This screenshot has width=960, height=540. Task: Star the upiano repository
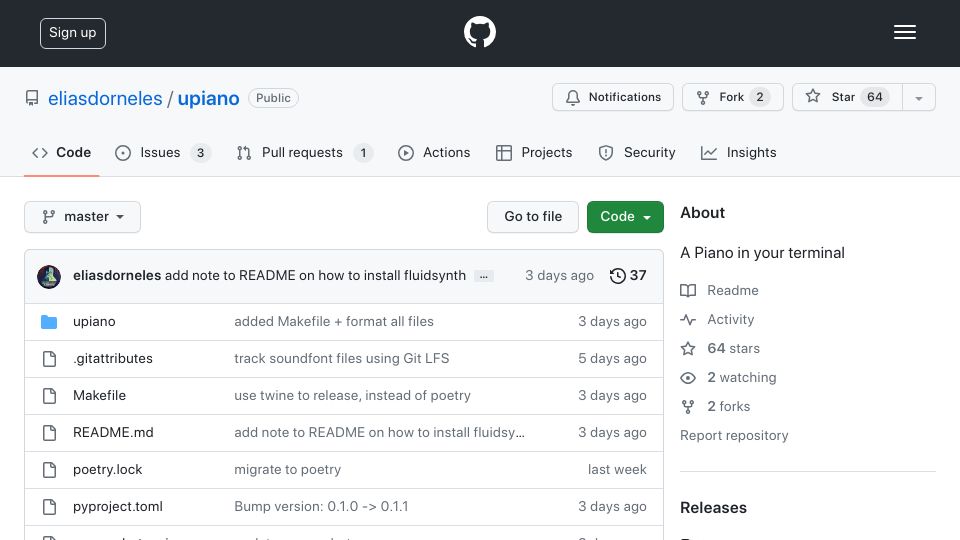pyautogui.click(x=847, y=97)
